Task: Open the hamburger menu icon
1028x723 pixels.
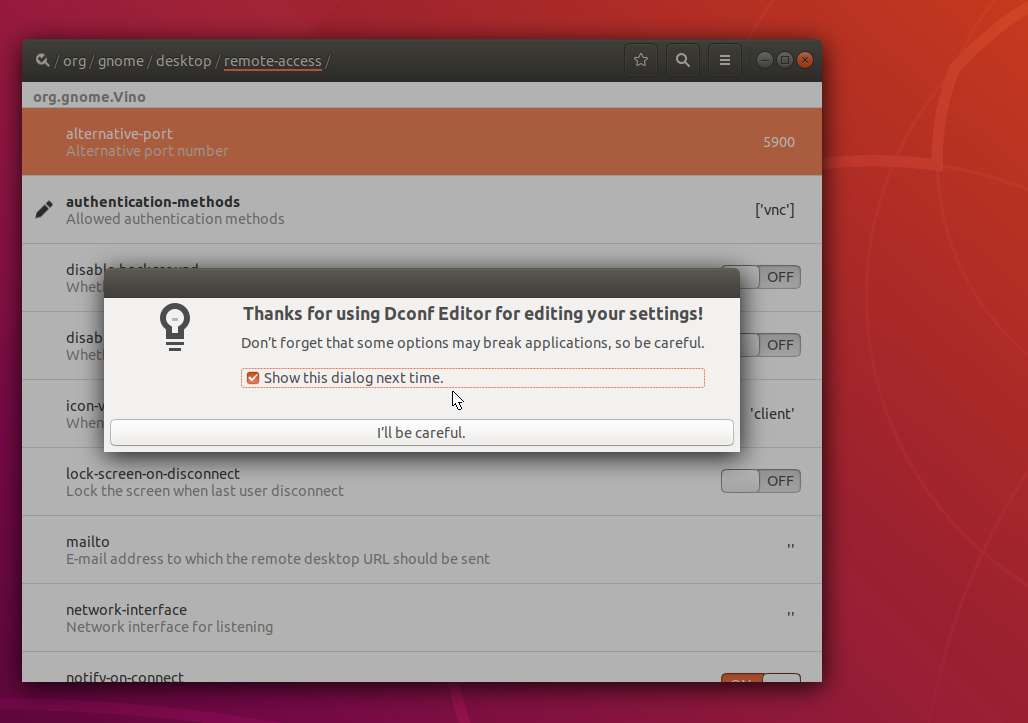Action: 724,60
